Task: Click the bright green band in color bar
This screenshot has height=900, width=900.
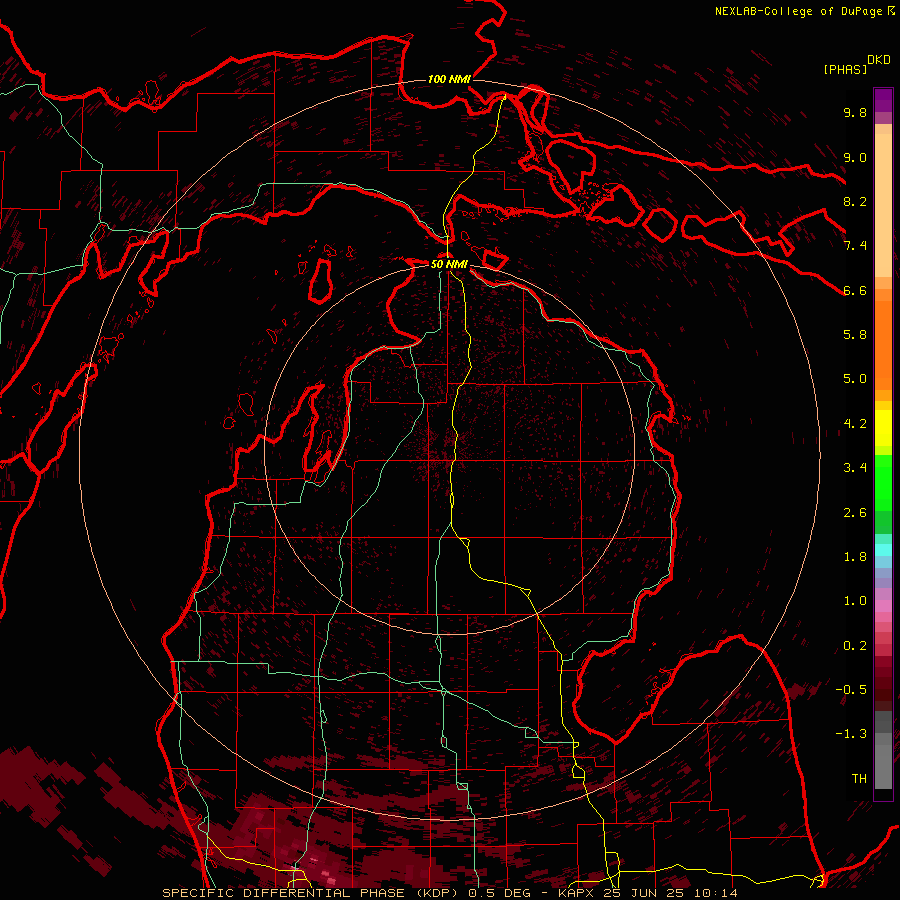Action: coord(883,483)
